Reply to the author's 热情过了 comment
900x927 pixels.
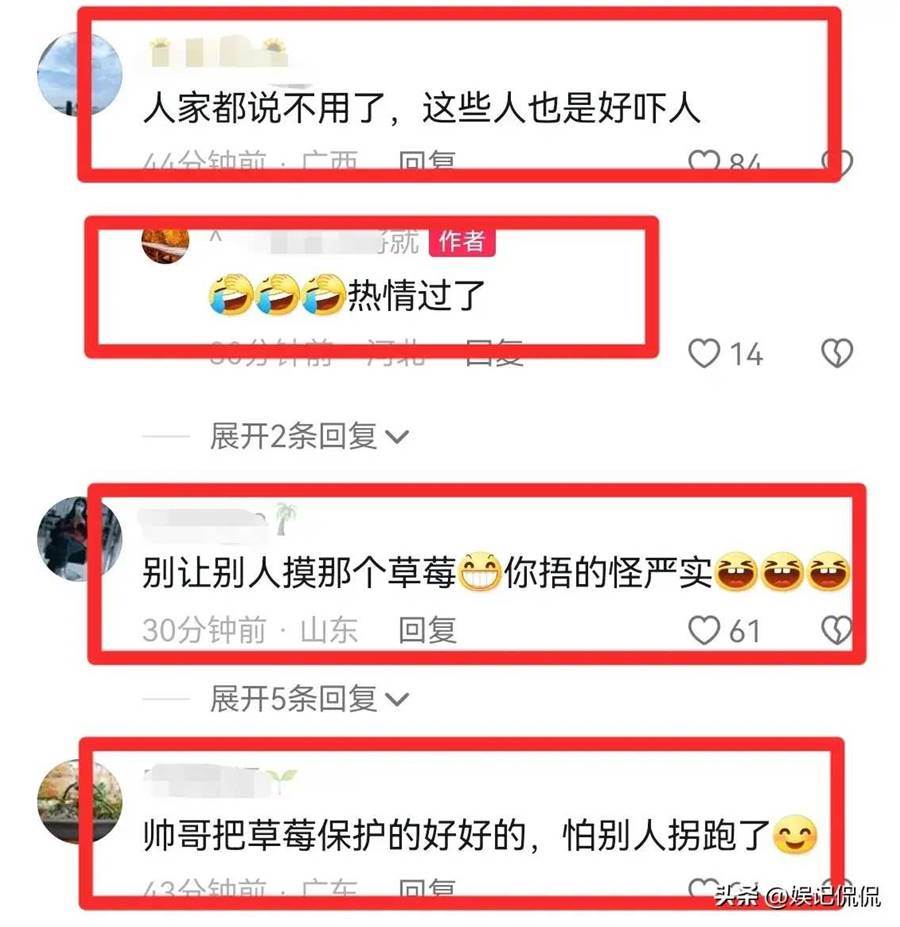[494, 352]
